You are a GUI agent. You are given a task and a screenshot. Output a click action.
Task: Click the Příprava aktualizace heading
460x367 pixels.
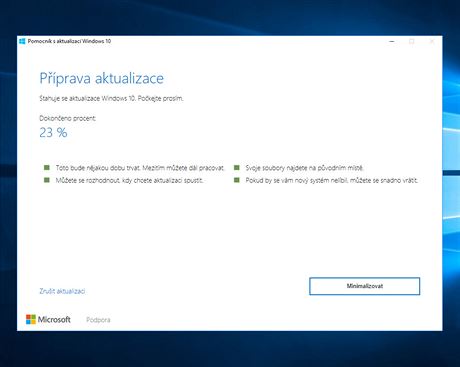point(102,78)
